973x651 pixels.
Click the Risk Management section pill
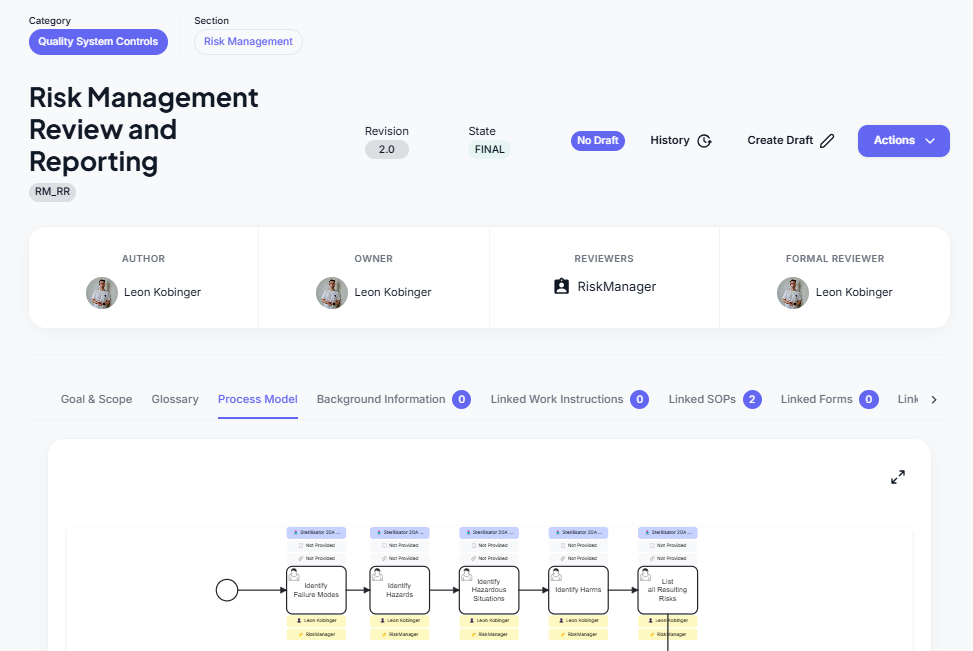pyautogui.click(x=248, y=42)
